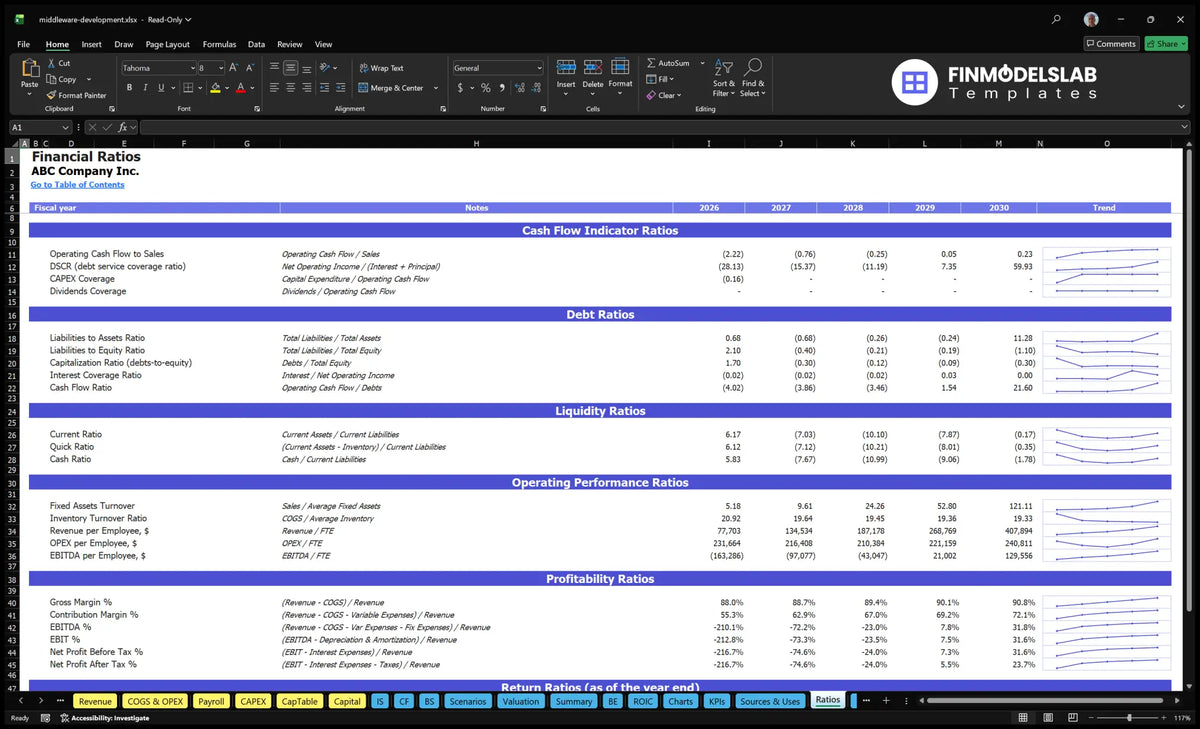
Task: Click the Cut scissors icon
Action: click(x=51, y=63)
